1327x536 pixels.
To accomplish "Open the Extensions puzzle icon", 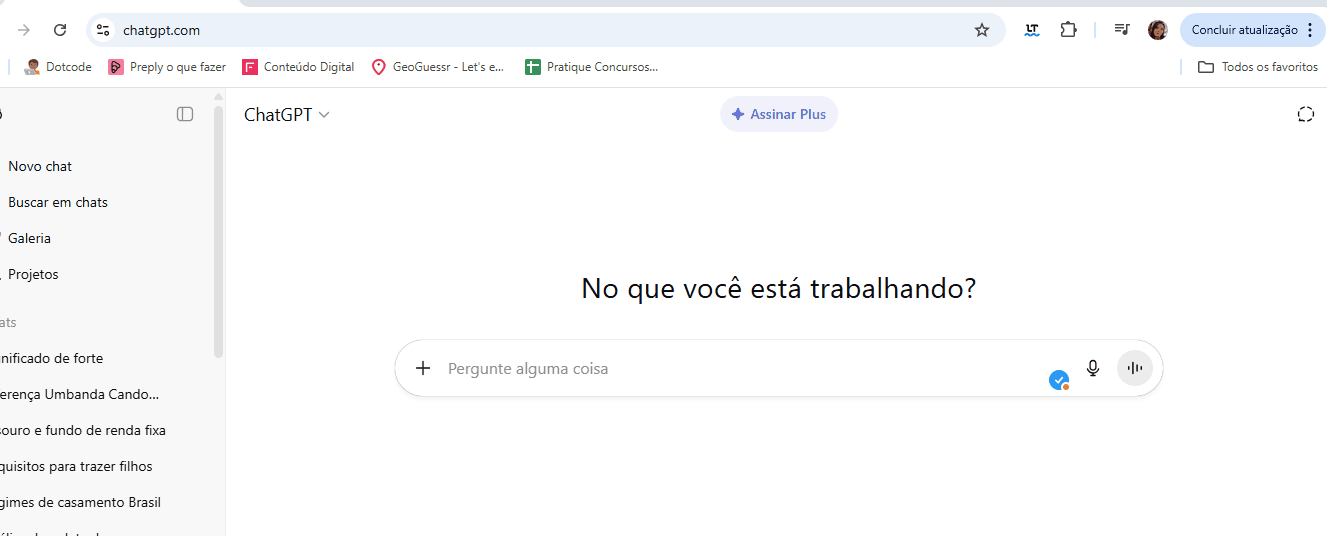I will (1068, 30).
